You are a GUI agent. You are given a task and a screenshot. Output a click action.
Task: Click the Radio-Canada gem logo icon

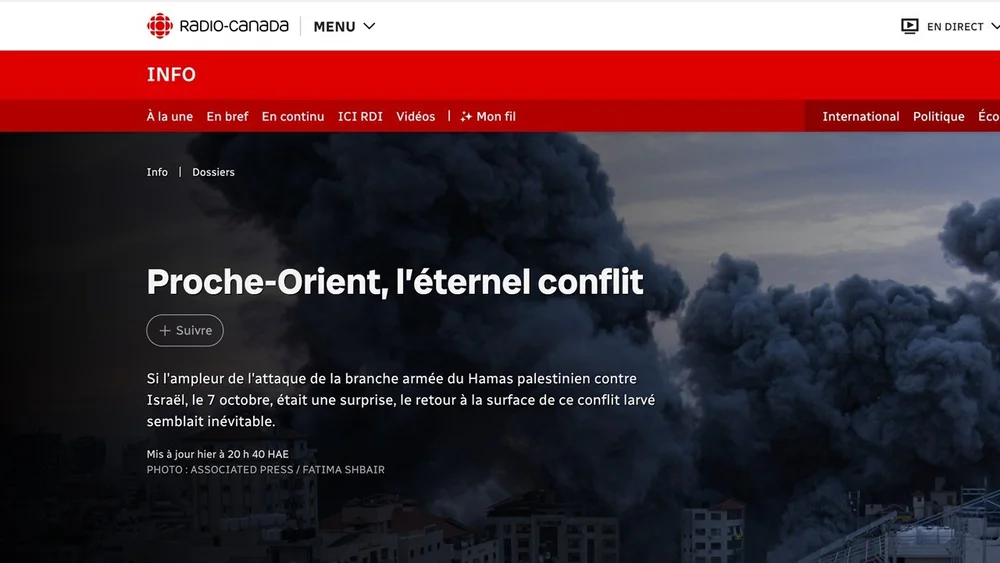pos(159,26)
